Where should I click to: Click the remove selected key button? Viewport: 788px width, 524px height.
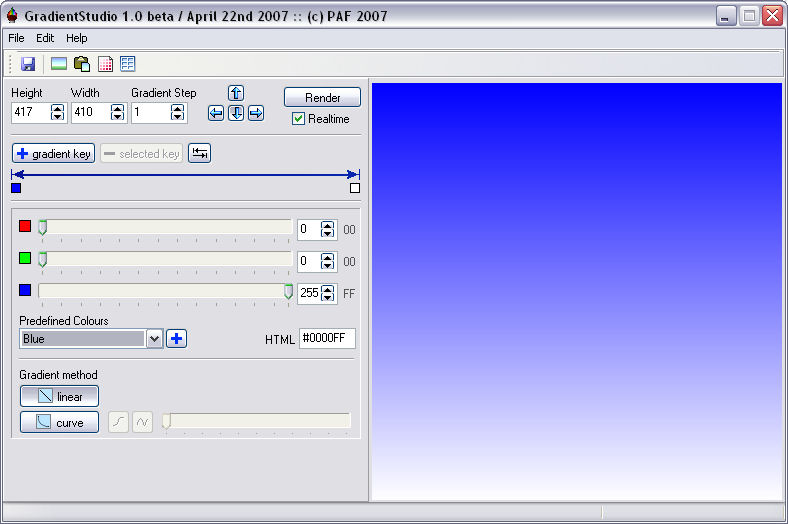pyautogui.click(x=141, y=153)
